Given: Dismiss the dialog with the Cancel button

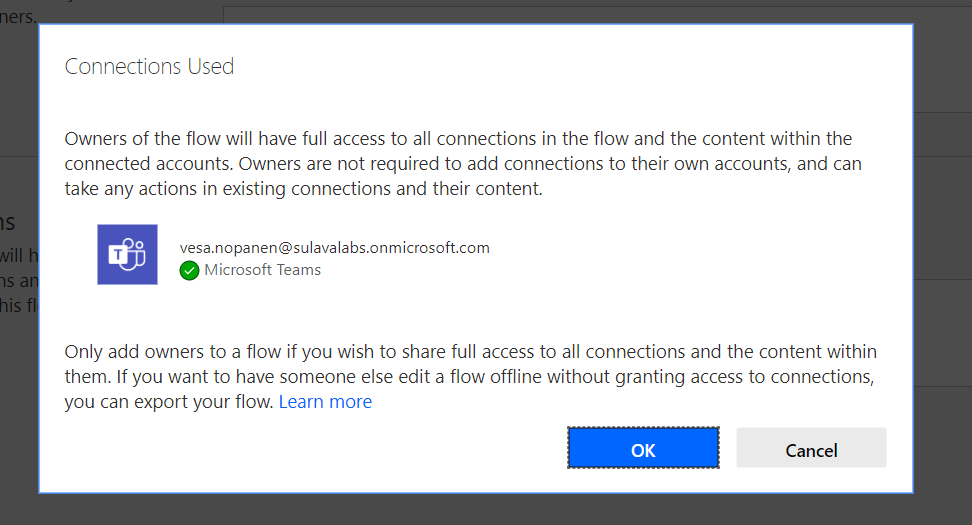Looking at the screenshot, I should (x=811, y=449).
